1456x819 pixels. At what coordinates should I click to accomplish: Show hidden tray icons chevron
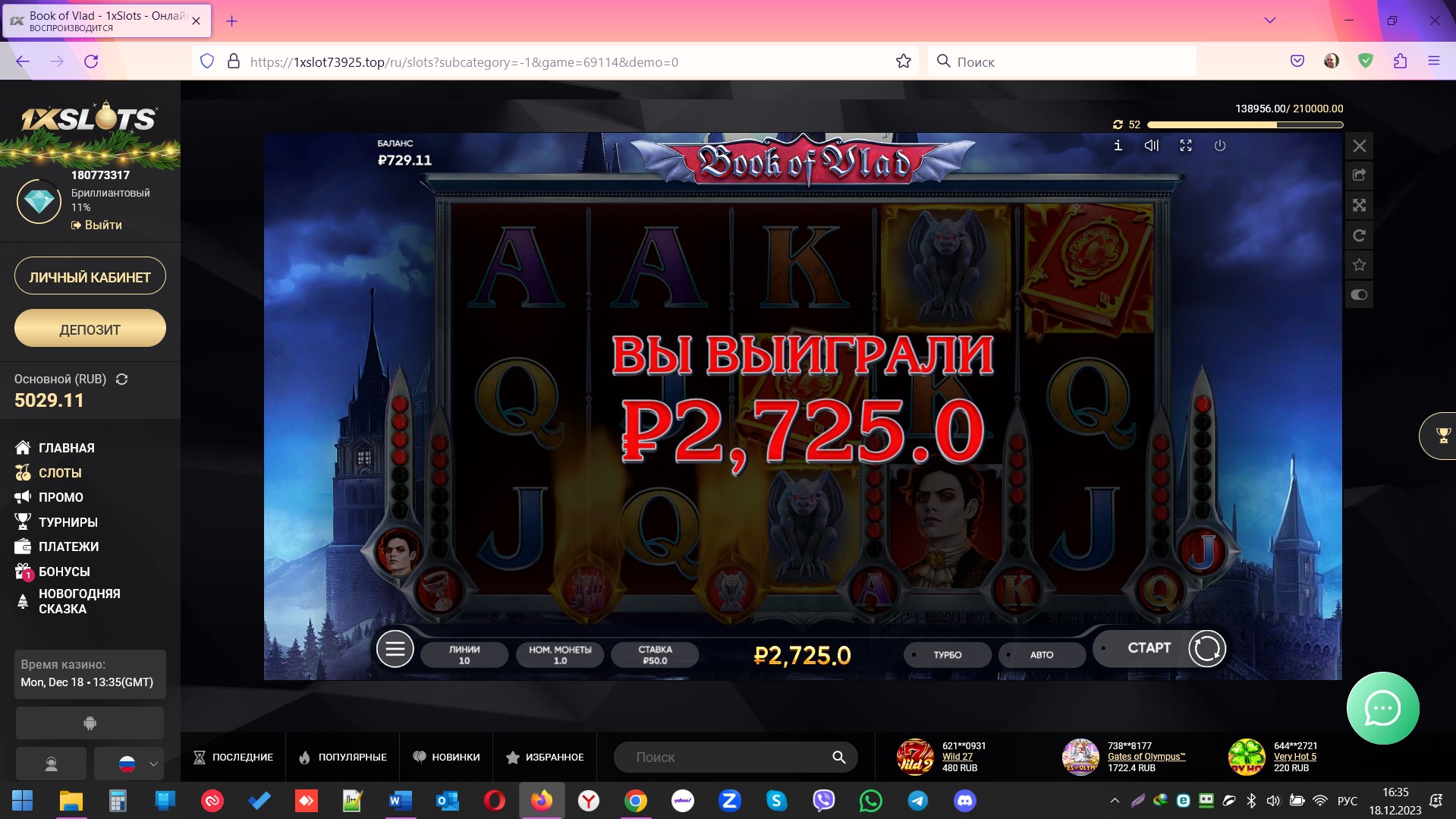[1115, 801]
